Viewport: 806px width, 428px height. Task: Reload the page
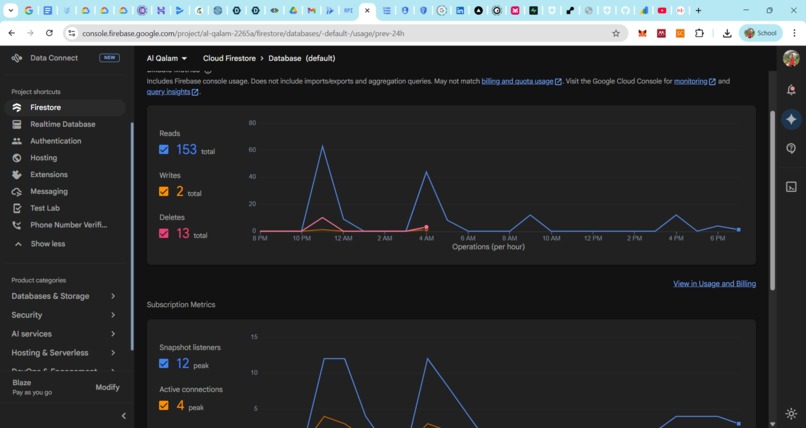49,33
